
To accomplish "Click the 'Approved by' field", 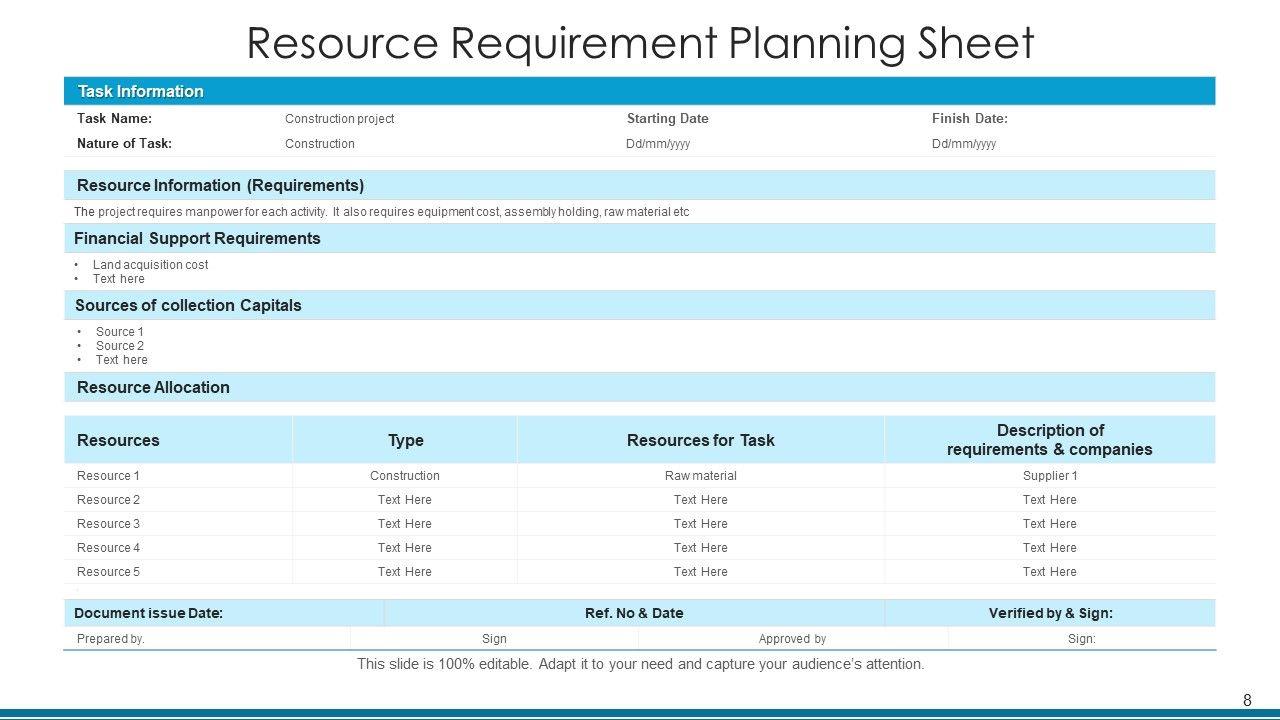I will pos(792,639).
